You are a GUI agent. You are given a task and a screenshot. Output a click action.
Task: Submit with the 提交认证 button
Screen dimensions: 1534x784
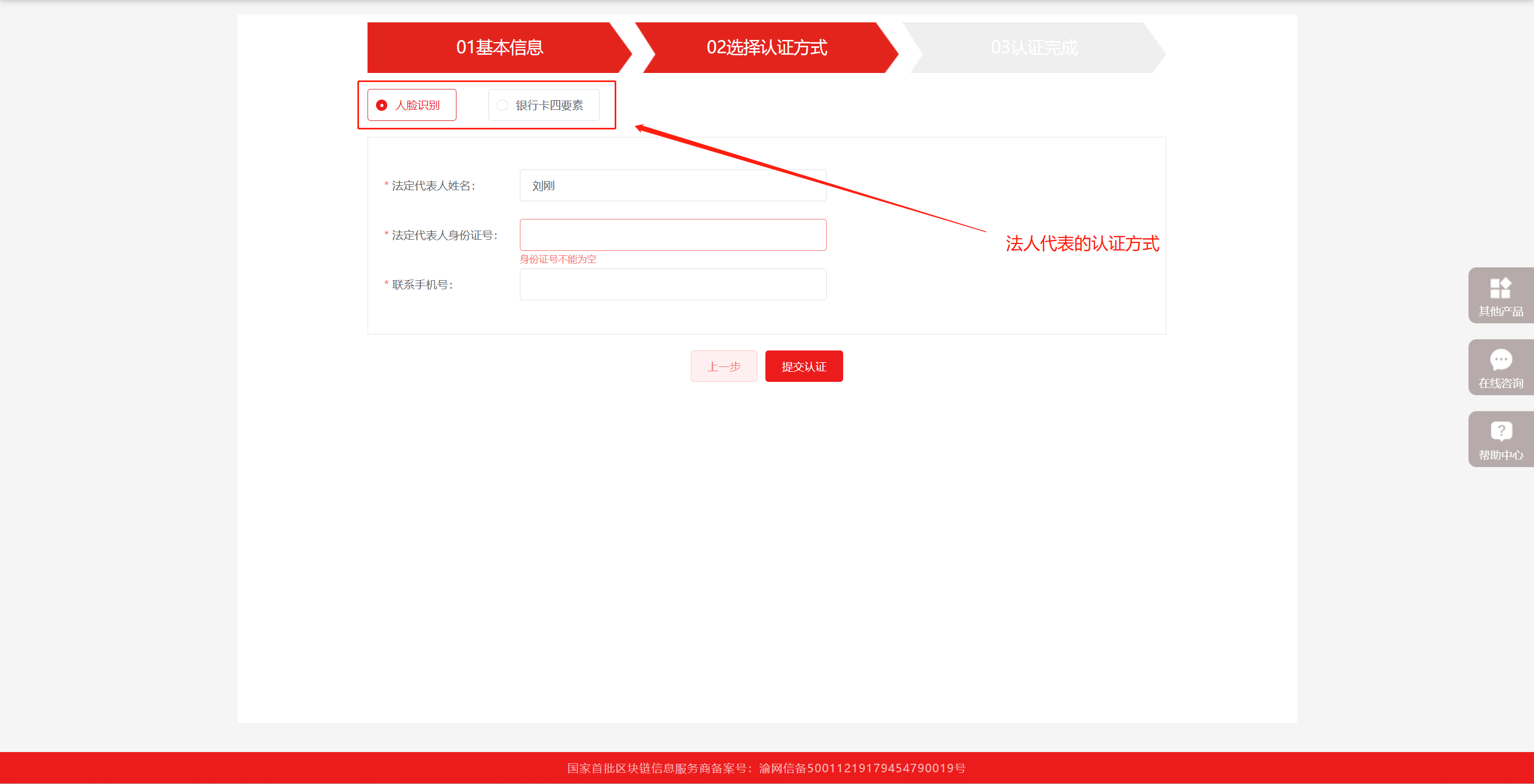pos(803,366)
